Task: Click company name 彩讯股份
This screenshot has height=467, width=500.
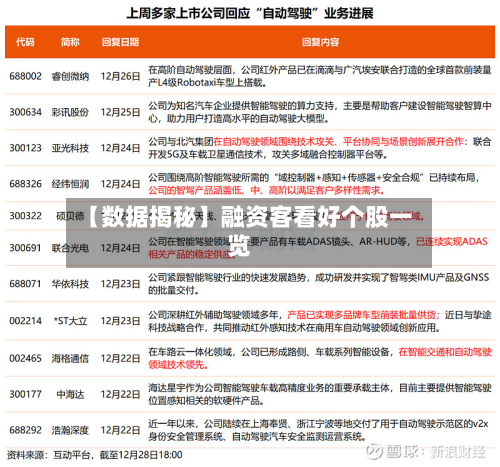Action: coord(70,112)
